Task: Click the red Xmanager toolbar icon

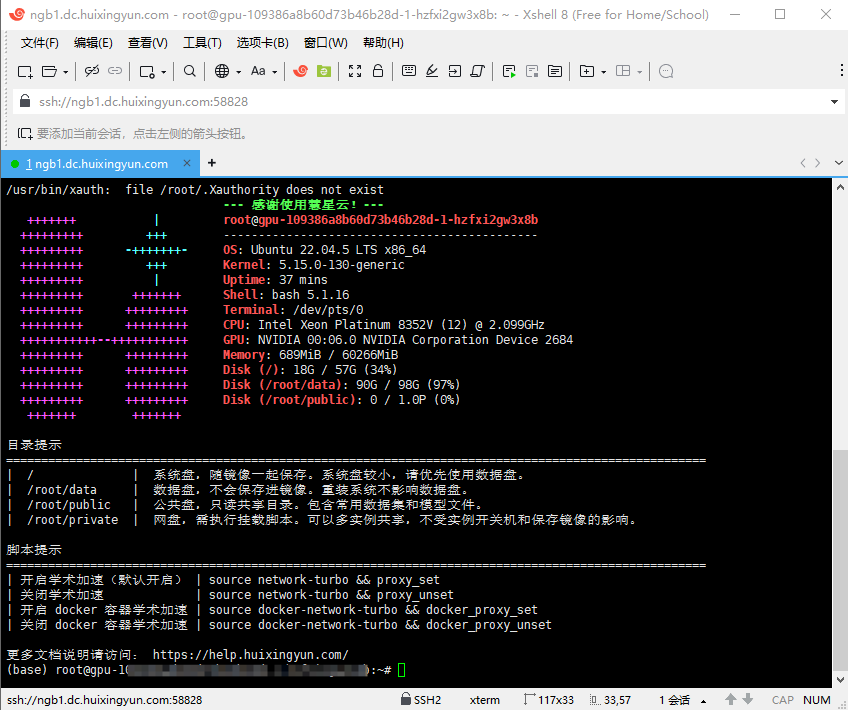Action: point(300,71)
